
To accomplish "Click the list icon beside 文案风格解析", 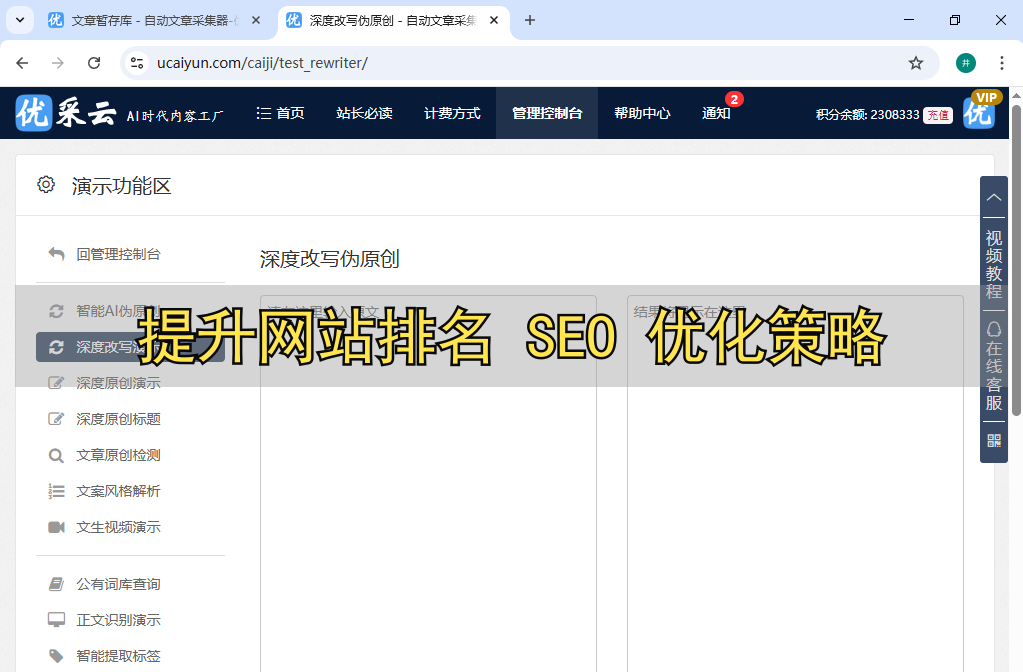I will (x=57, y=491).
